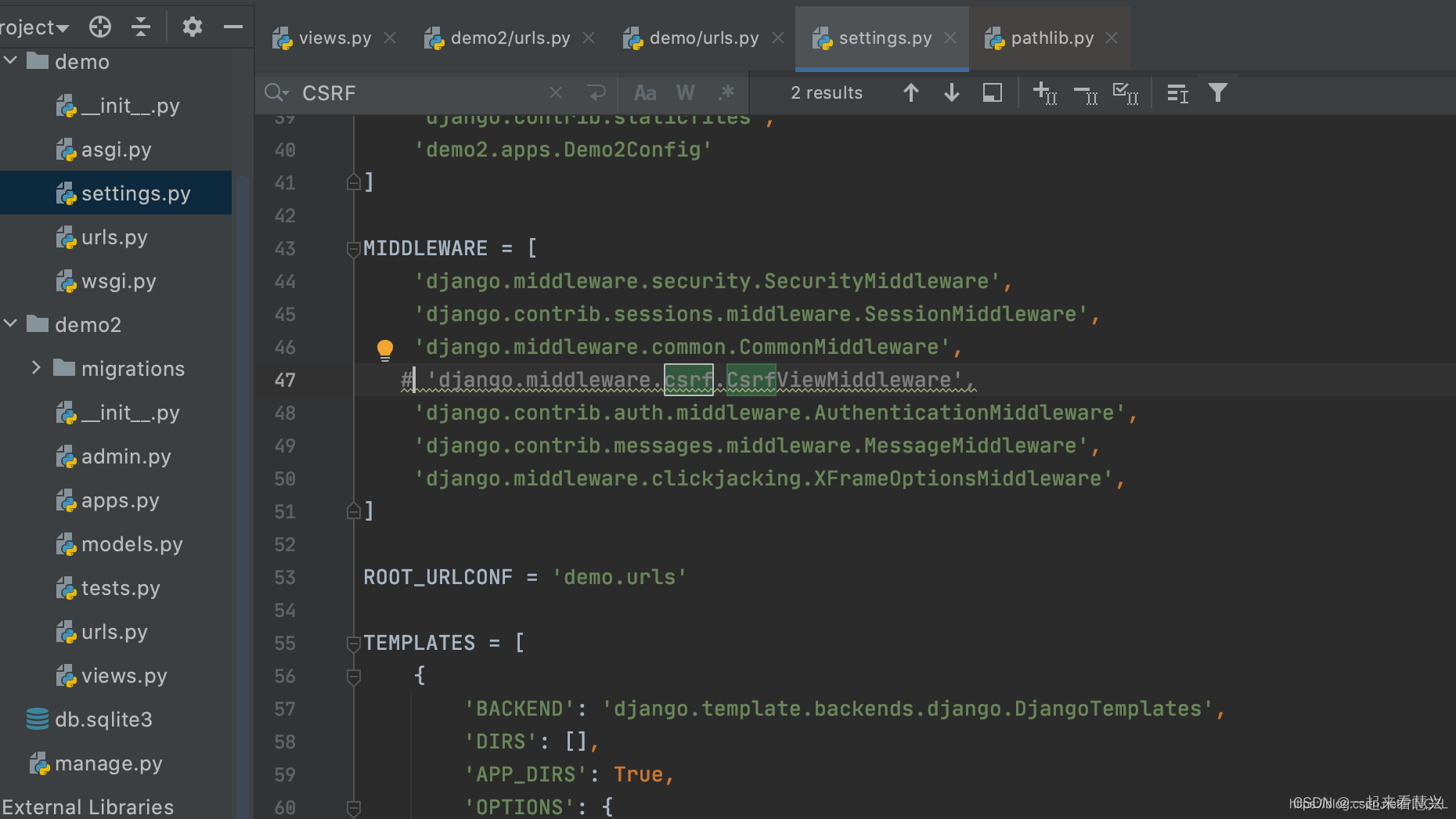This screenshot has width=1456, height=819.
Task: Switch to the pathlib.py tab
Action: pos(1041,38)
